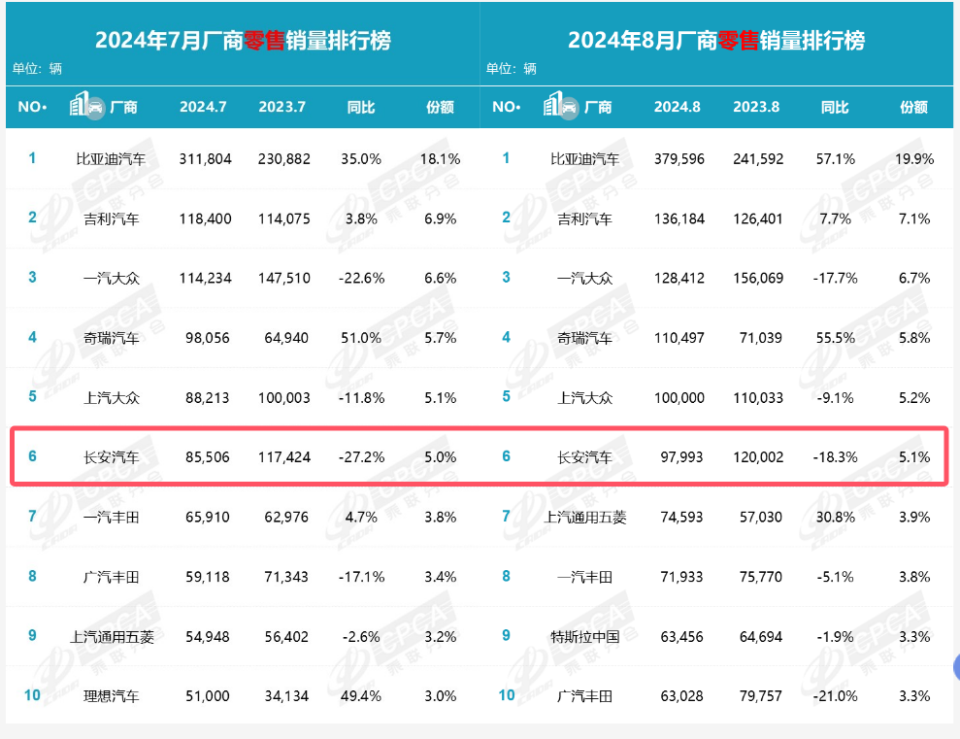
Task: Click the 54,948 cell
Action: pos(208,637)
